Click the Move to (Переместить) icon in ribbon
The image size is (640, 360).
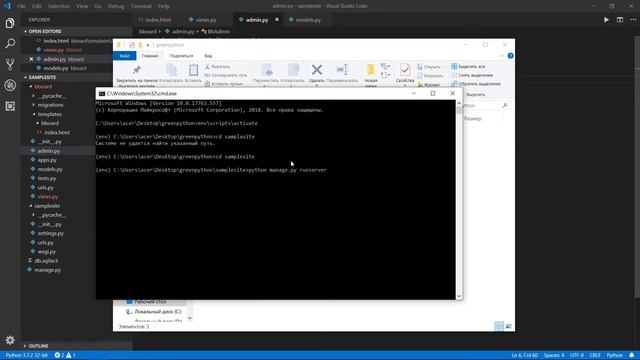267,70
